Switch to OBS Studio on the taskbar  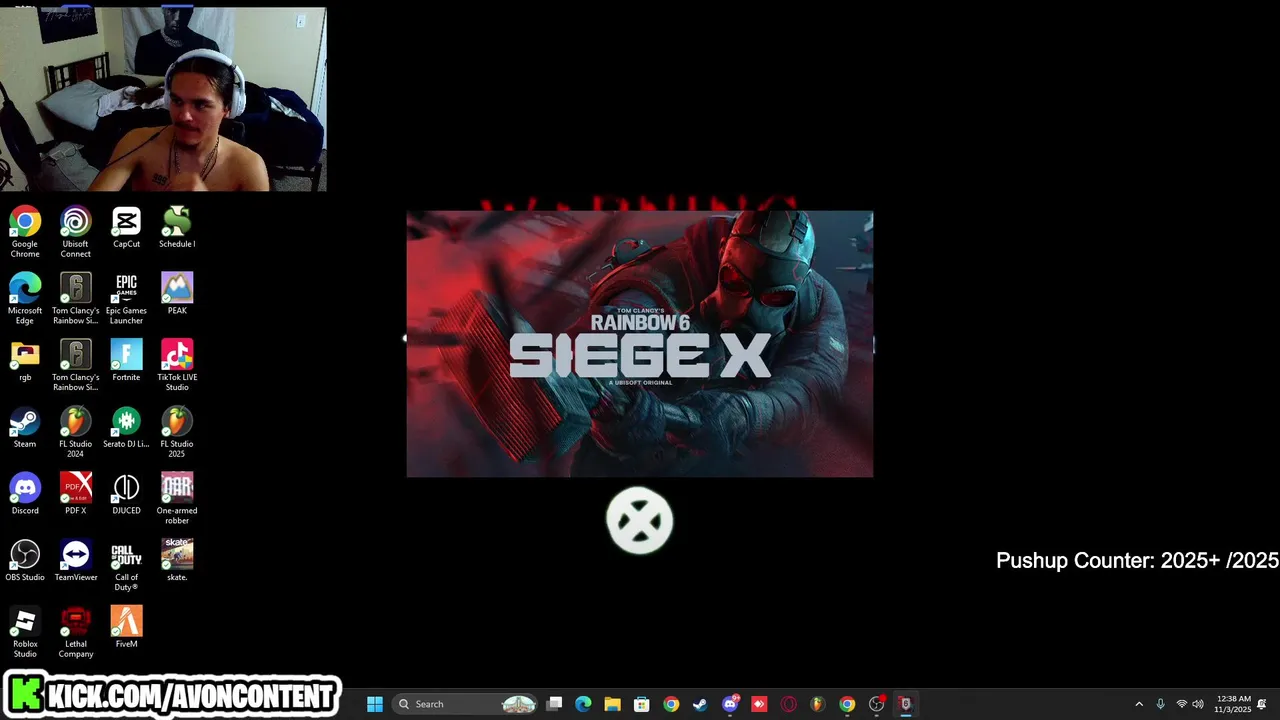tap(876, 704)
